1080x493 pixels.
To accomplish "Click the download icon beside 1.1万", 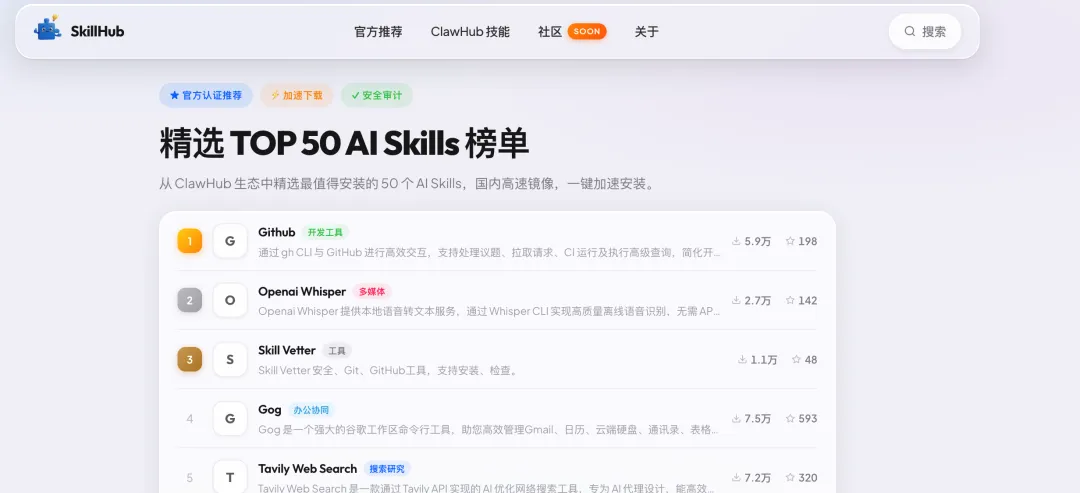I will click(x=742, y=359).
